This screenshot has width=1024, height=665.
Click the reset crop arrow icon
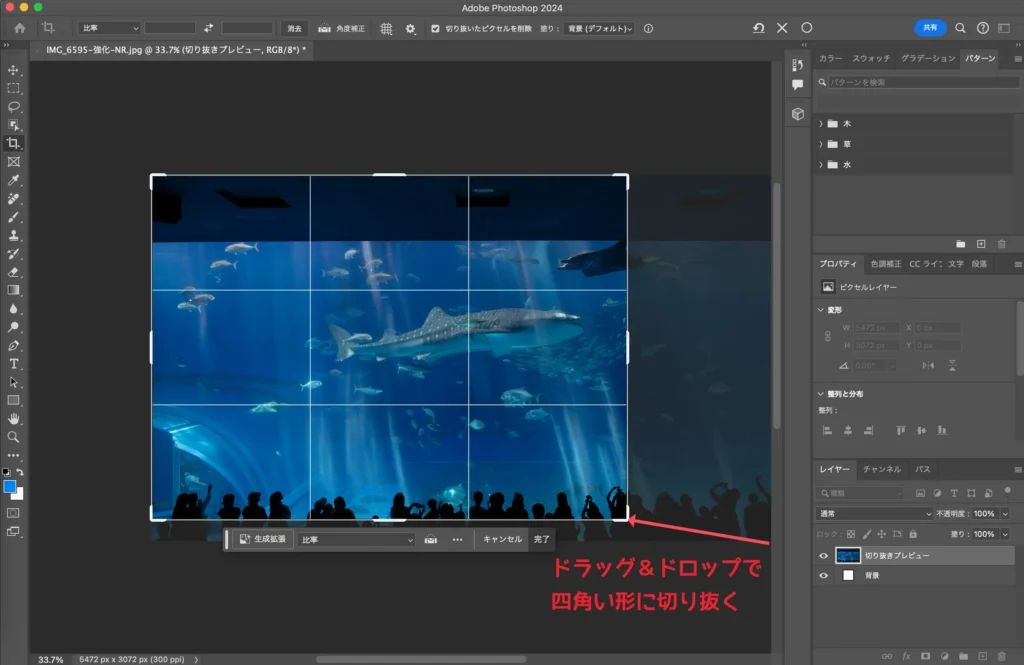click(x=759, y=28)
